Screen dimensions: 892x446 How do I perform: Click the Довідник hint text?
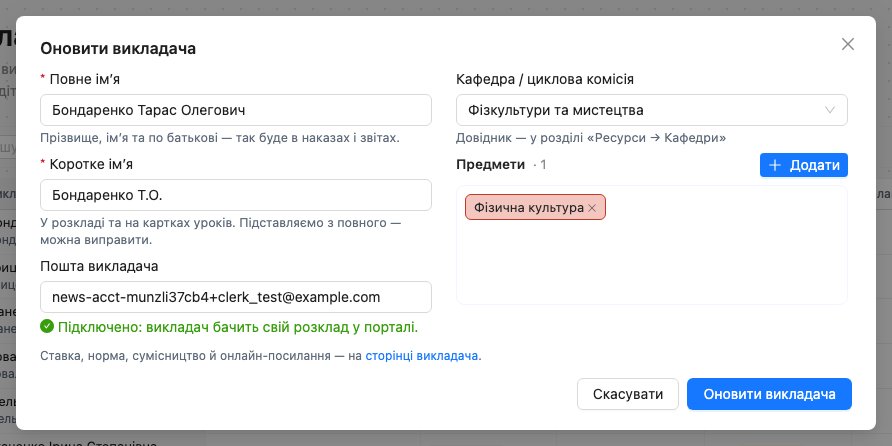point(591,138)
